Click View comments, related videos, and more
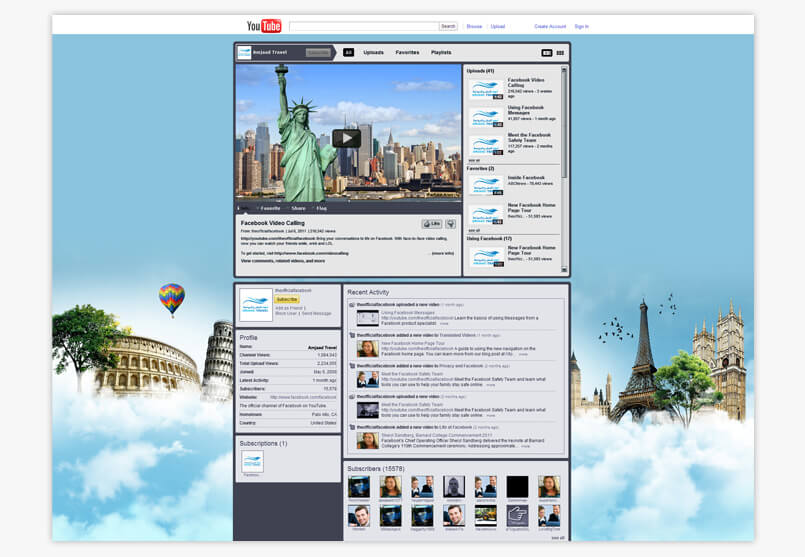This screenshot has width=805, height=557. [283, 261]
